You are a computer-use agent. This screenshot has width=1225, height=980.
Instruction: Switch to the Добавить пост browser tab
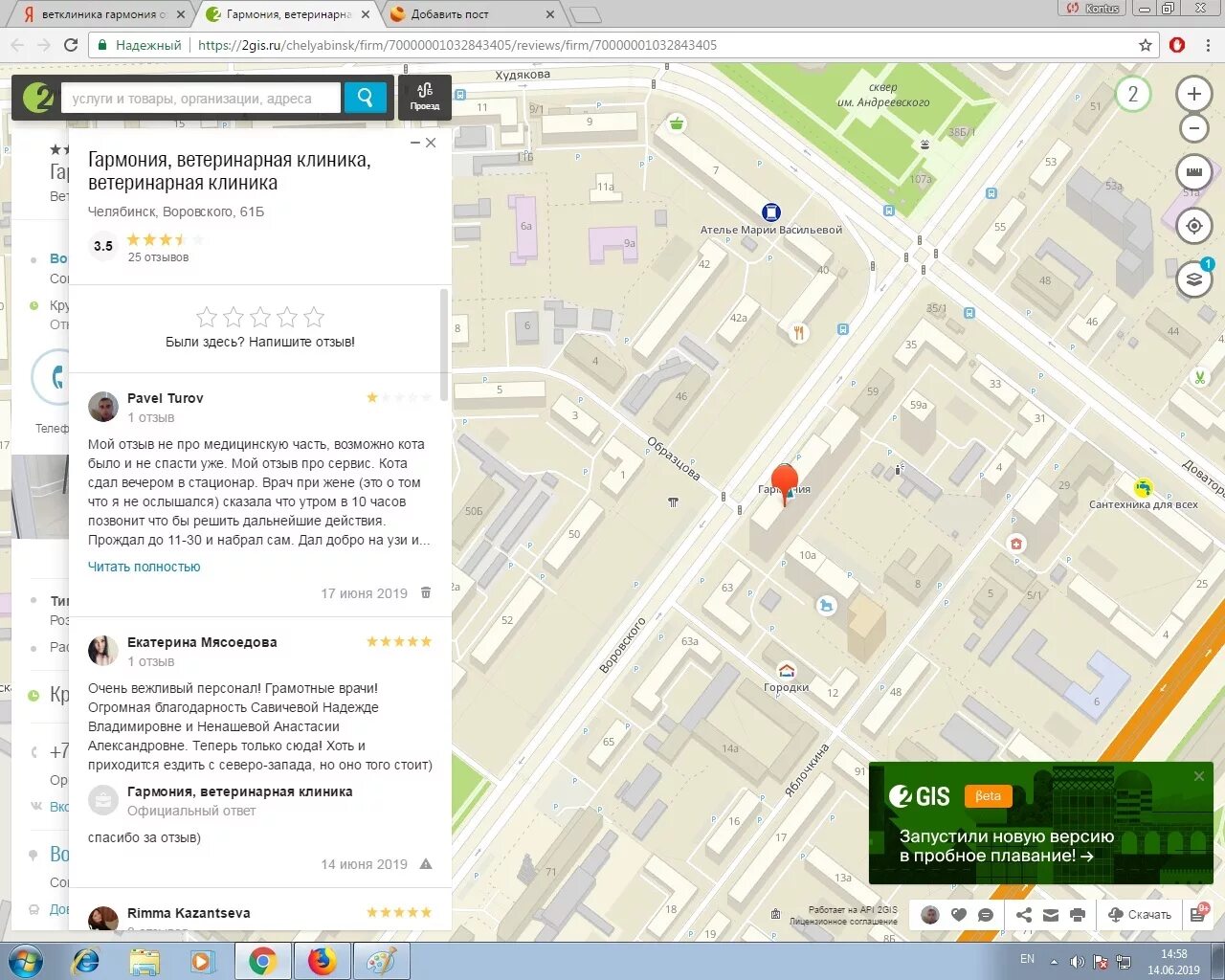[473, 14]
